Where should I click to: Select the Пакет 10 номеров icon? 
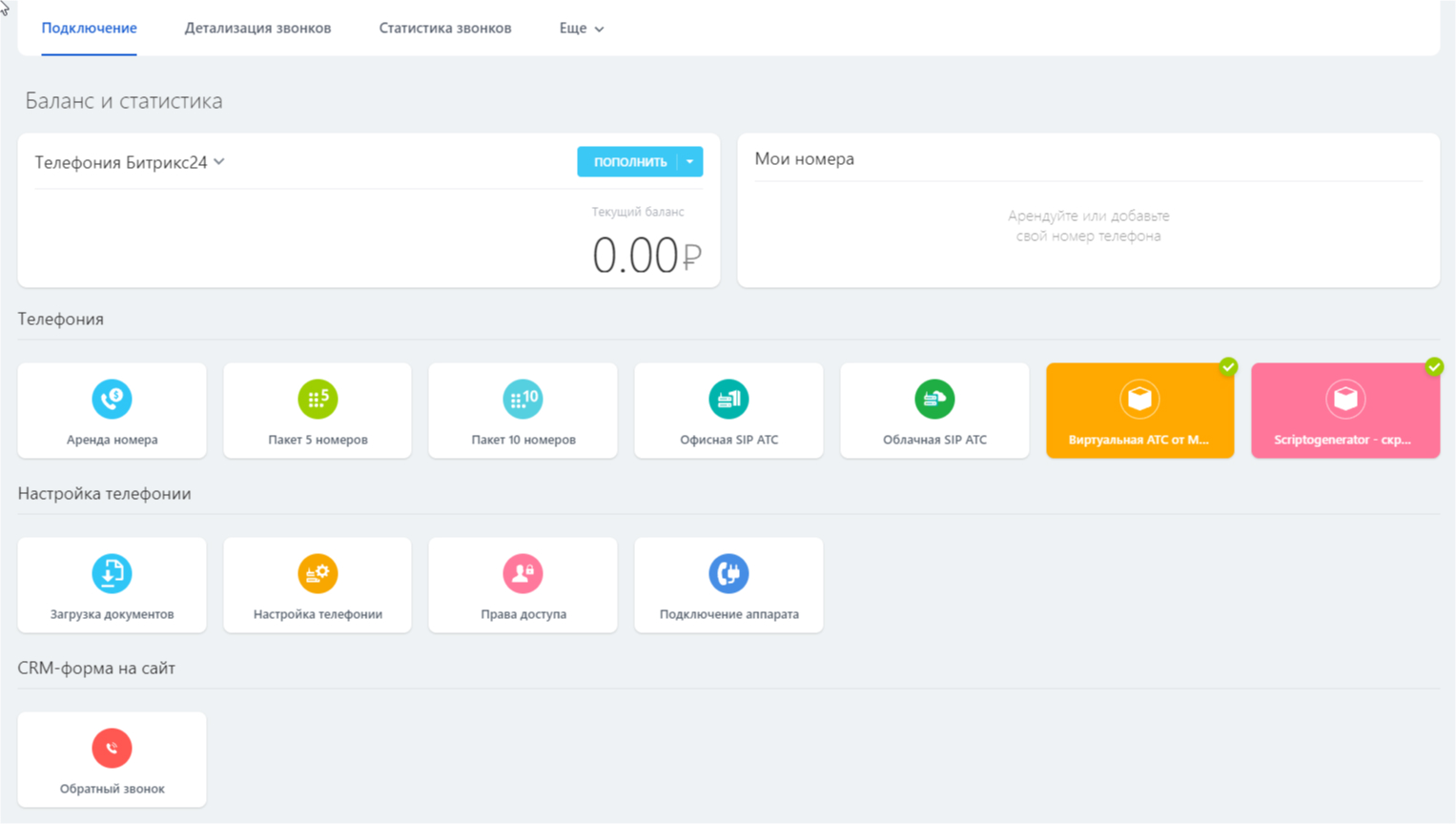pyautogui.click(x=523, y=399)
